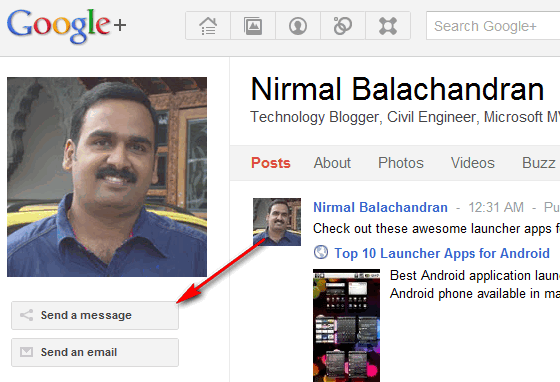Click Nirmal Balachandran post author link
560x382 pixels.
tap(380, 207)
